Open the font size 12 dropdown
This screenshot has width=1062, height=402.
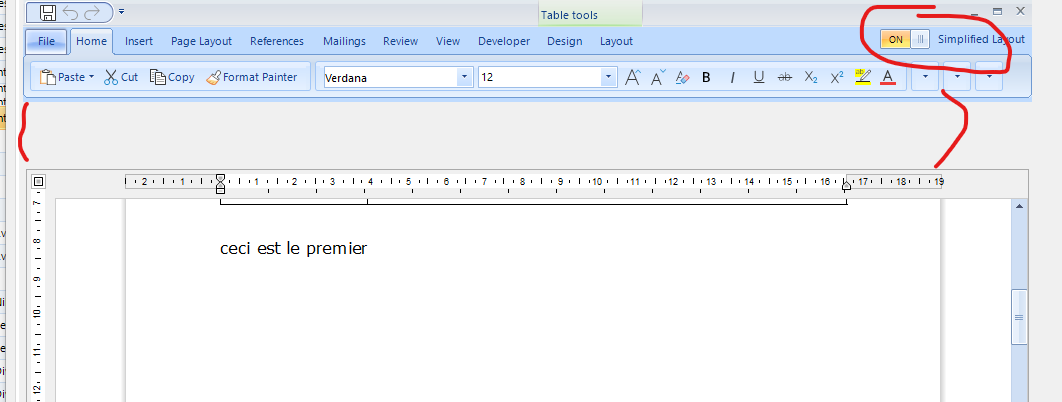click(x=608, y=77)
